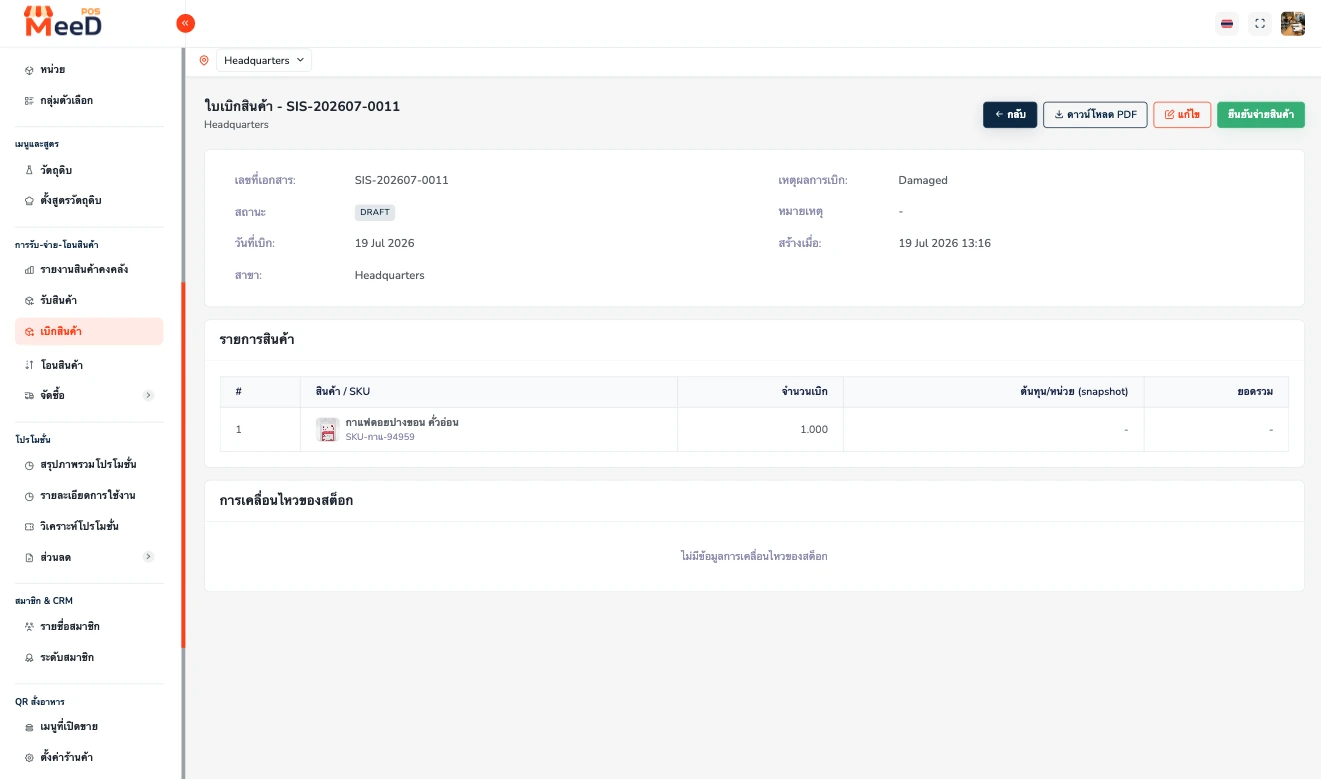Click the กลับ back button
The image size is (1321, 779).
(1010, 115)
